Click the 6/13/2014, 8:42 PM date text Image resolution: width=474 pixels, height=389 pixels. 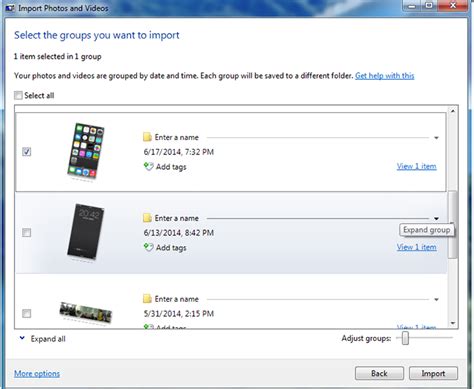click(179, 233)
